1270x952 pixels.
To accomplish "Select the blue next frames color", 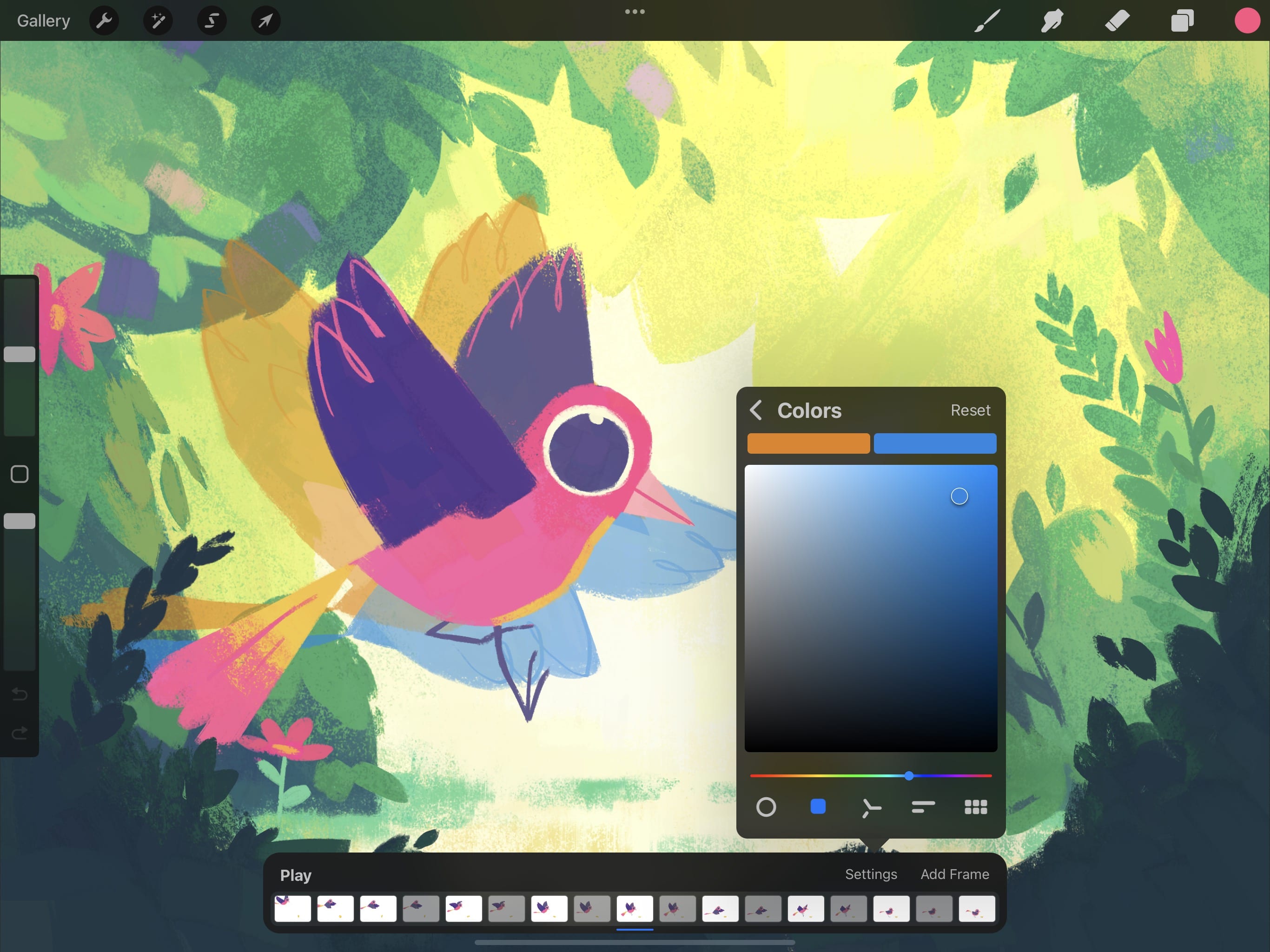I will [935, 443].
